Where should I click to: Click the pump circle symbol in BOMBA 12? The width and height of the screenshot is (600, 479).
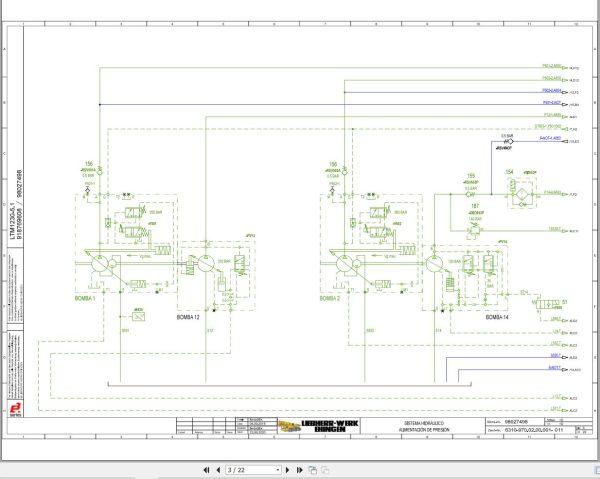[205, 263]
